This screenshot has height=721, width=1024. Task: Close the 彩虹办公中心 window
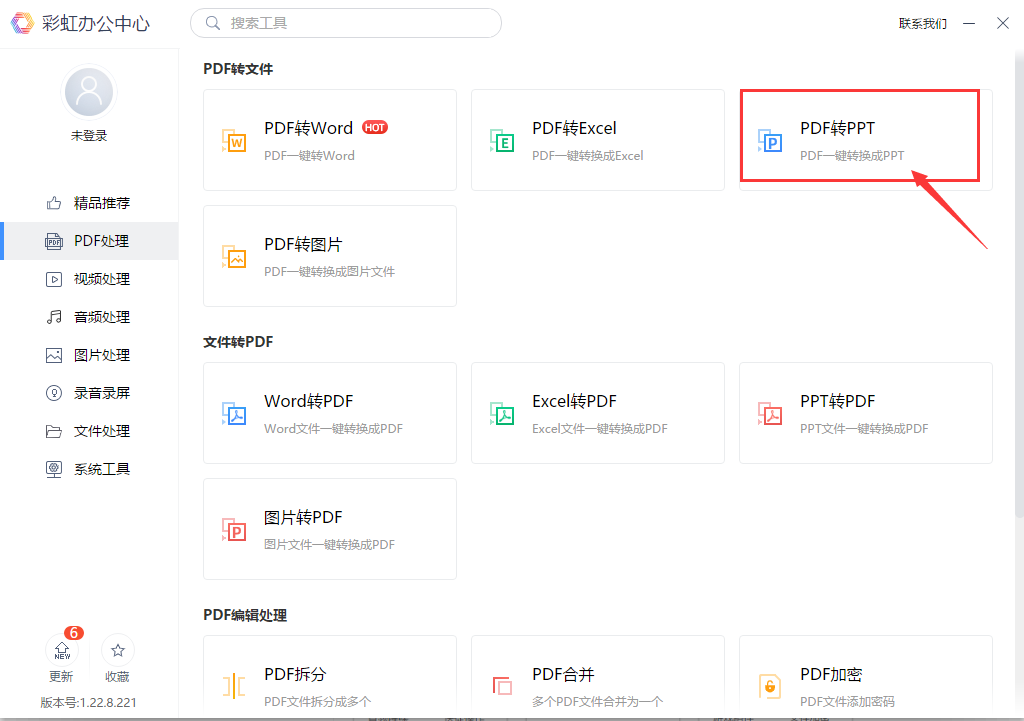point(1003,24)
